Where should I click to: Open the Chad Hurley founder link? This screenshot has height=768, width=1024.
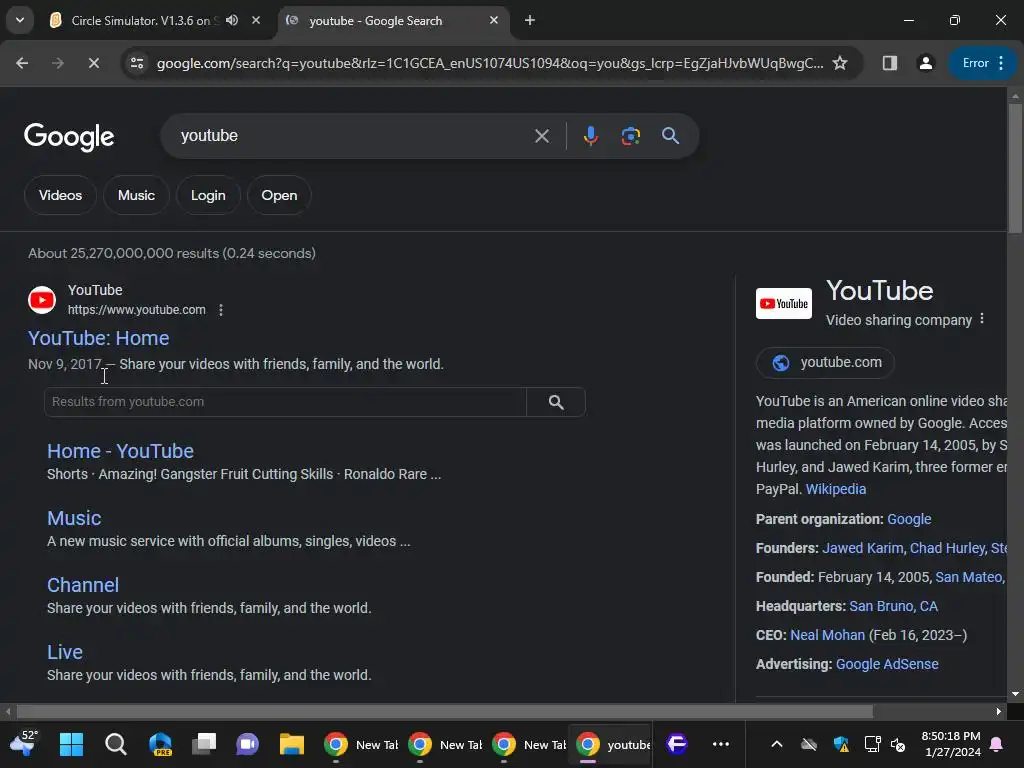[948, 548]
